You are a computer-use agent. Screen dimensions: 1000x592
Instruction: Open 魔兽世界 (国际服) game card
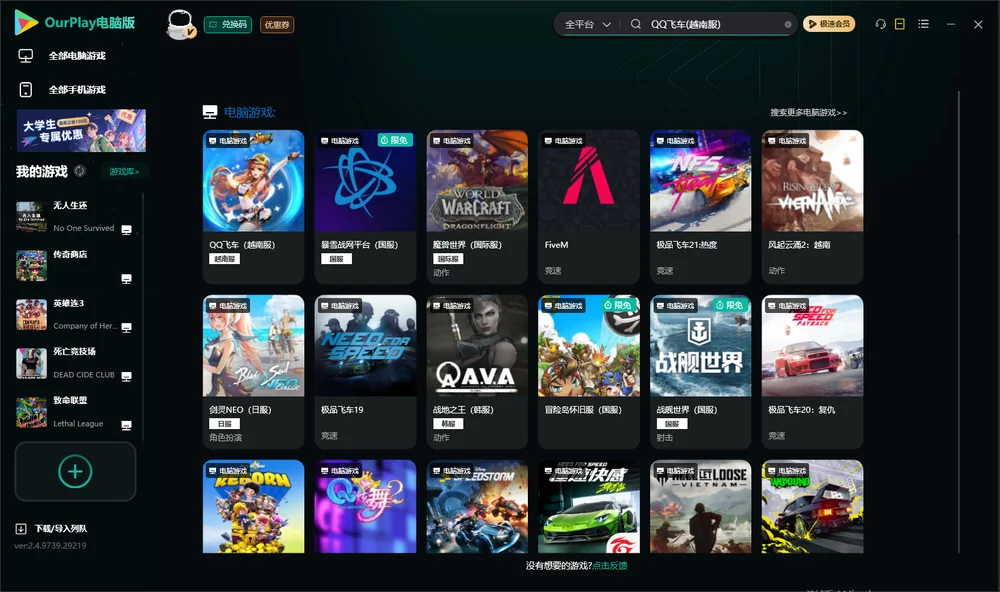tap(477, 207)
